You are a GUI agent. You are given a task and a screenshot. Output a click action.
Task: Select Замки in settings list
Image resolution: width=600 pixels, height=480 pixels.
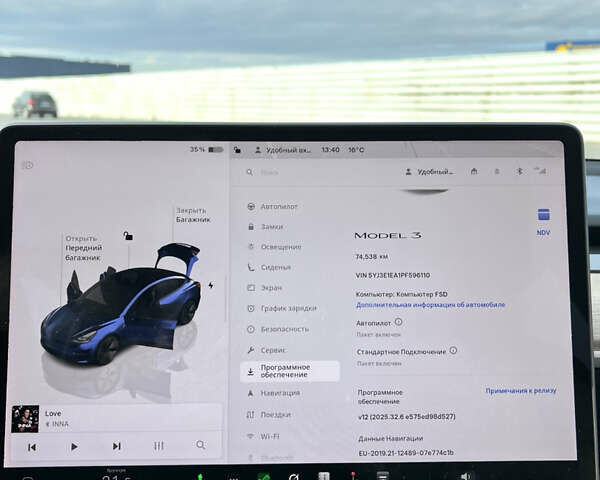[272, 227]
